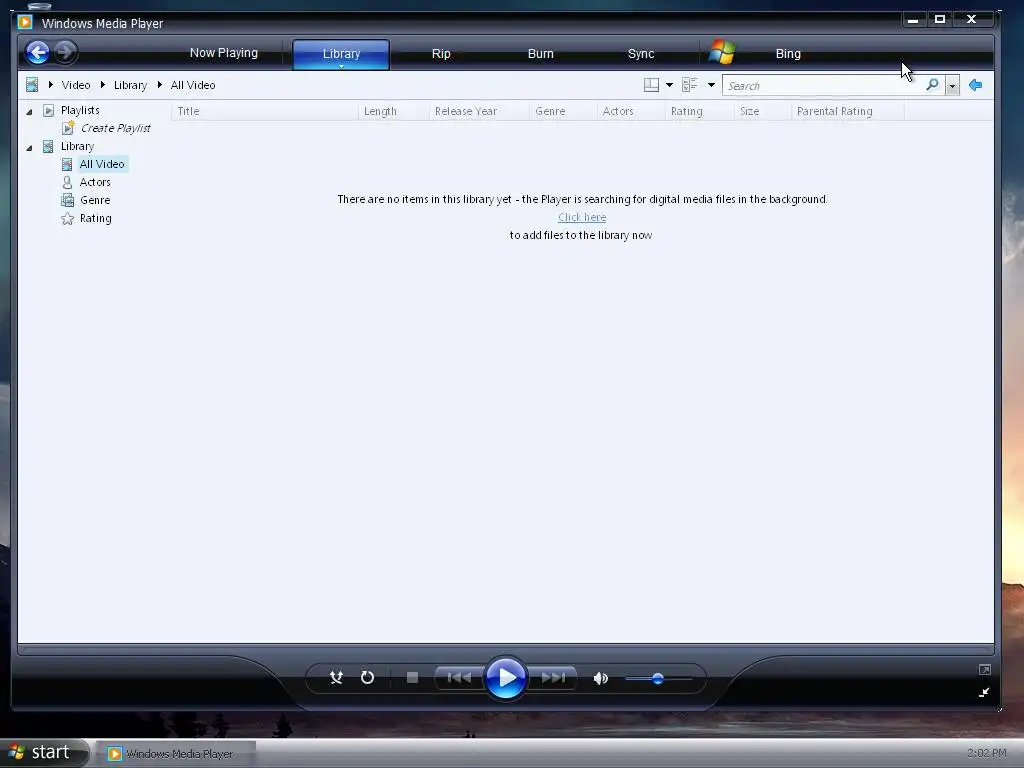Click the search magnifier icon
The width and height of the screenshot is (1024, 768).
click(933, 85)
